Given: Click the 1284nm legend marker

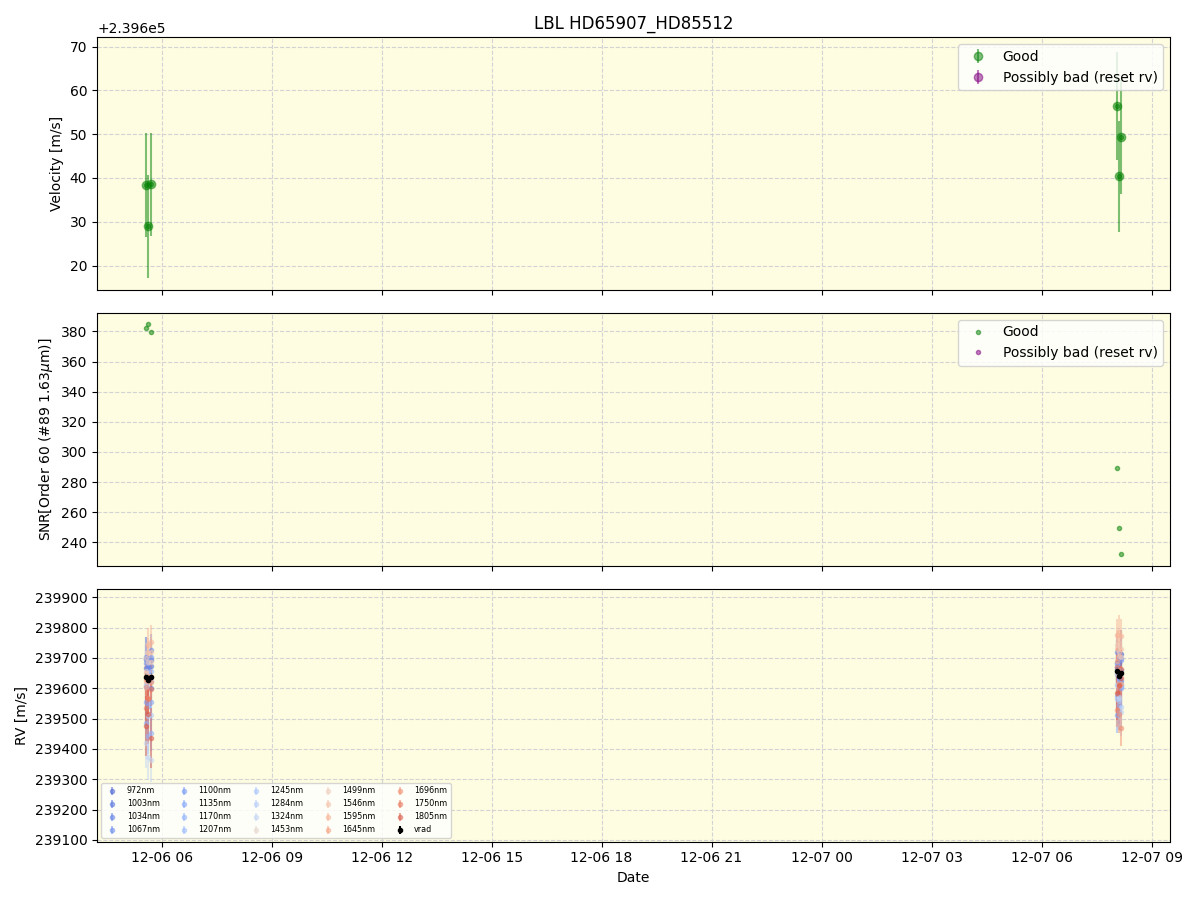Looking at the screenshot, I should pyautogui.click(x=256, y=804).
